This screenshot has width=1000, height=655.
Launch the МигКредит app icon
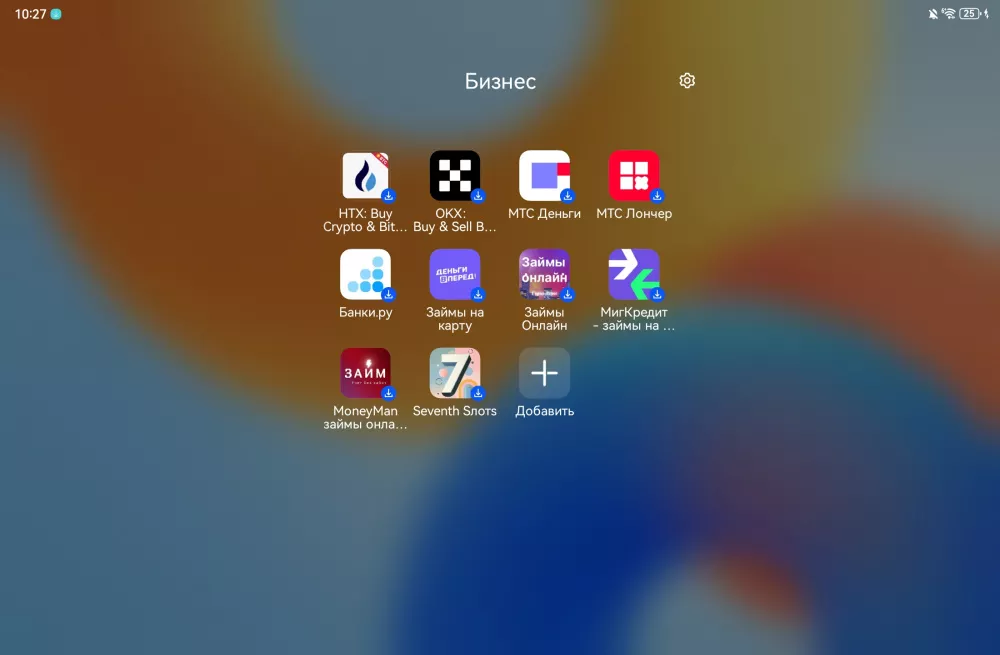click(x=634, y=274)
